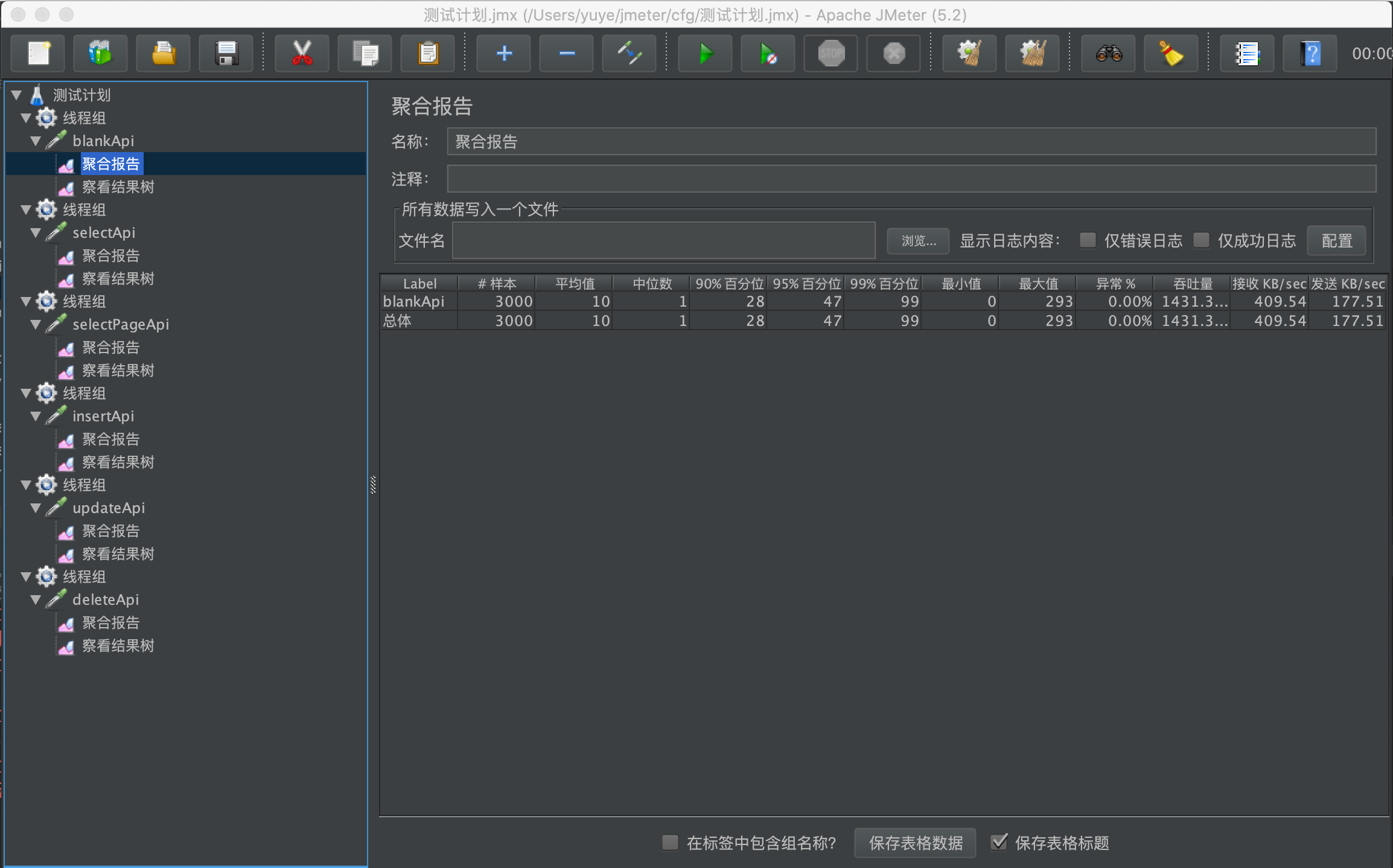
Task: Click the Shutdown threads icon
Action: (894, 54)
